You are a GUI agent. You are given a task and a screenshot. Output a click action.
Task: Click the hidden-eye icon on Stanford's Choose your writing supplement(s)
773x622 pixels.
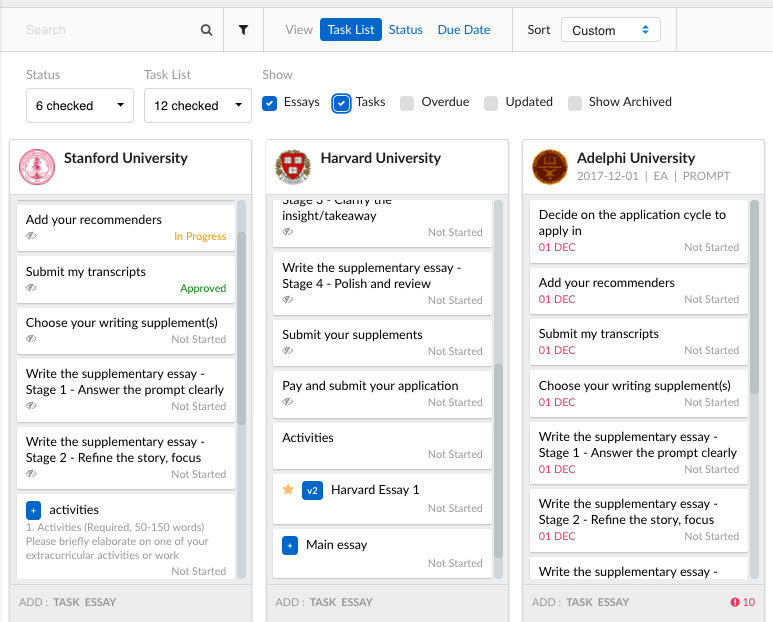pyautogui.click(x=32, y=339)
